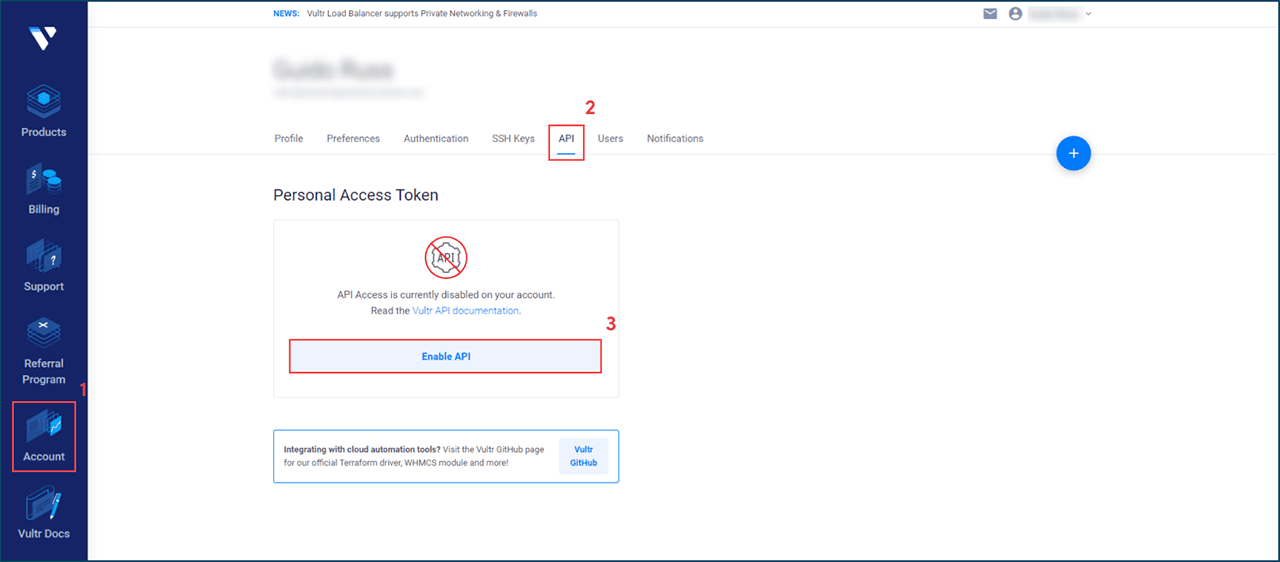Switch to the Authentication tab
The image size is (1280, 562).
tap(436, 139)
